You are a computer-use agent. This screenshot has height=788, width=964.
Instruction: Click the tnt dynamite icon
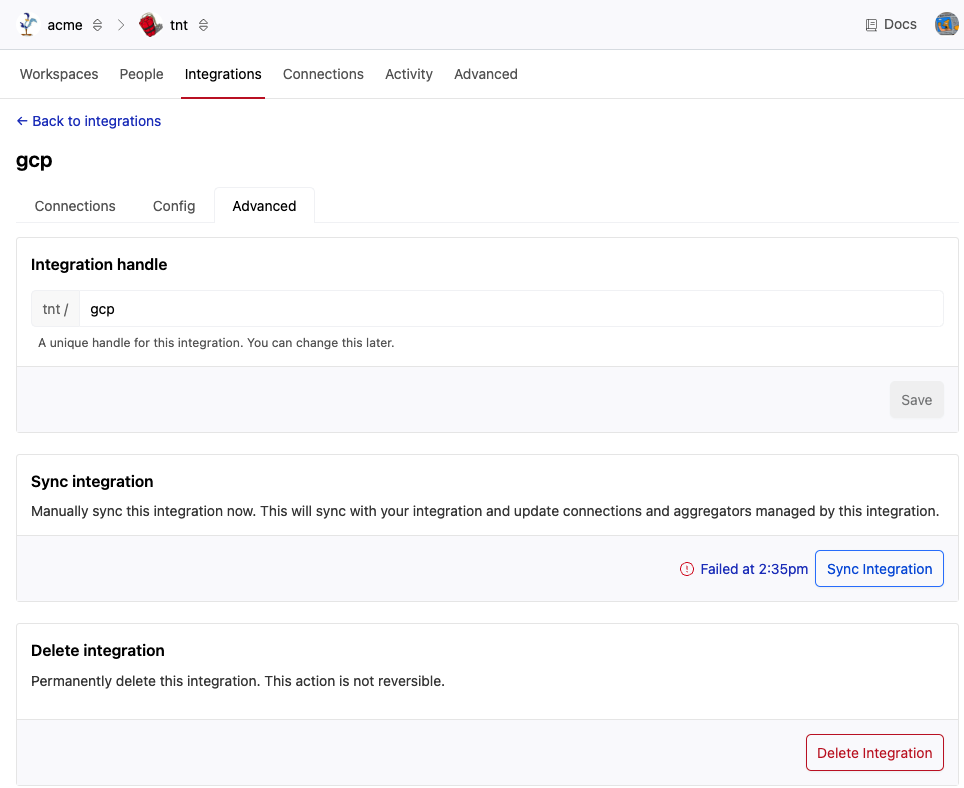151,25
